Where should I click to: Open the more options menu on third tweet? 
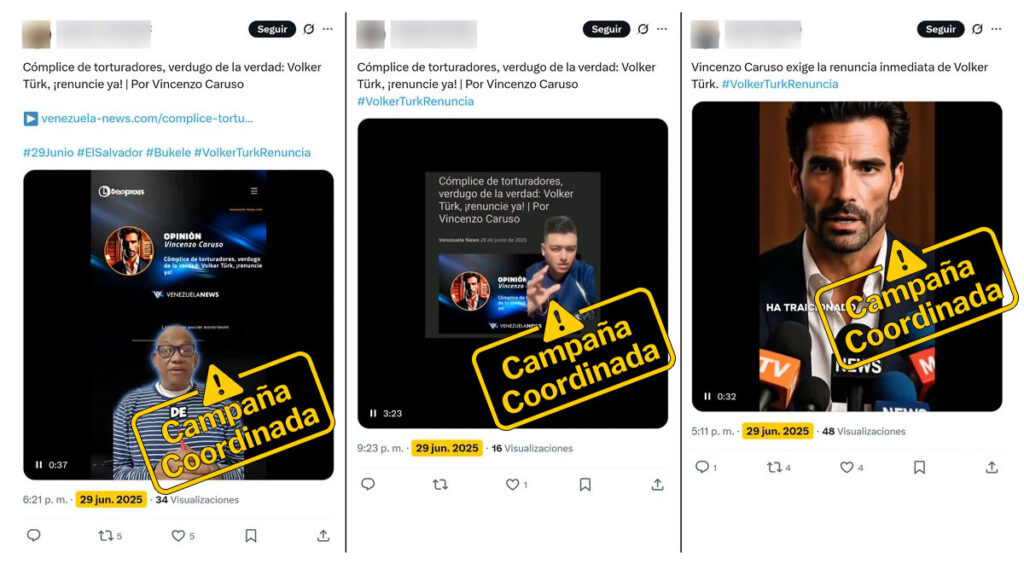point(996,29)
